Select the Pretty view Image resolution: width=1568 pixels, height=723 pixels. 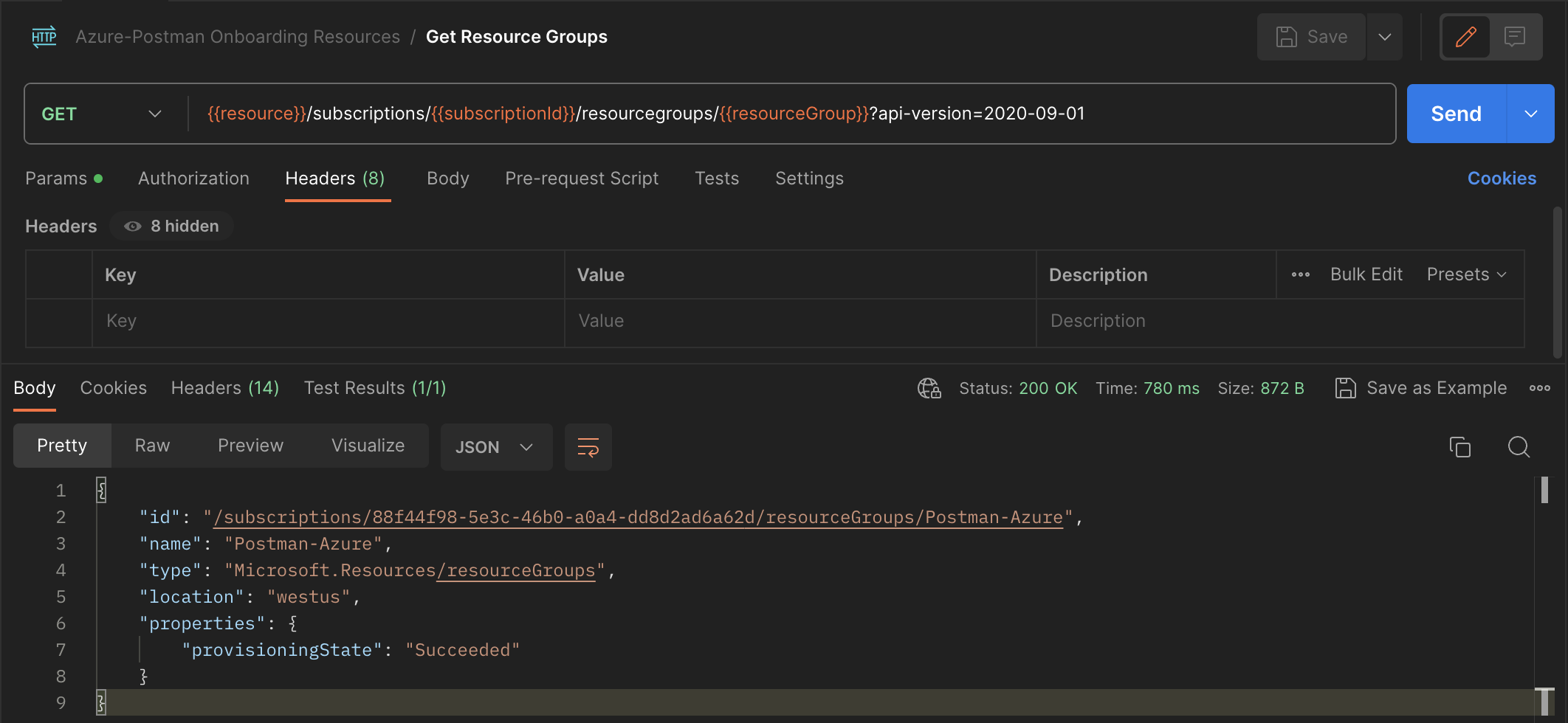point(62,446)
